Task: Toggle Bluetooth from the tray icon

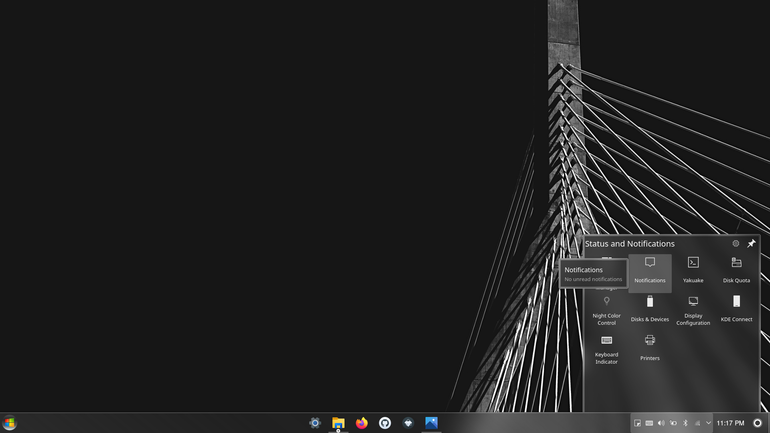Action: click(x=685, y=423)
